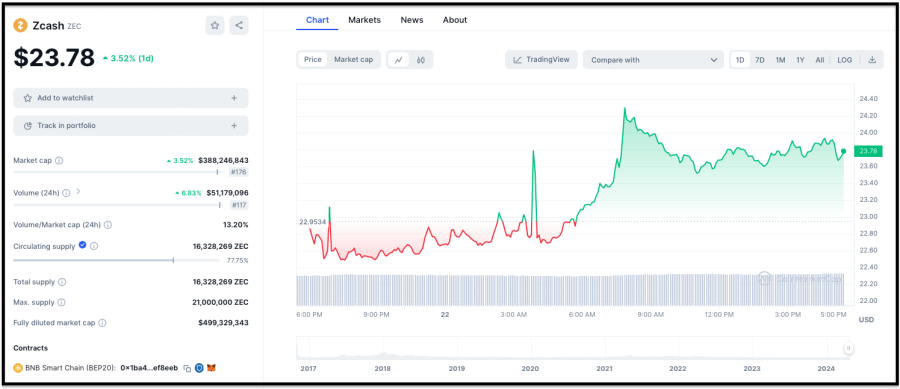Click the $499,329,343 fully diluted value
The width and height of the screenshot is (900, 389).
223,323
